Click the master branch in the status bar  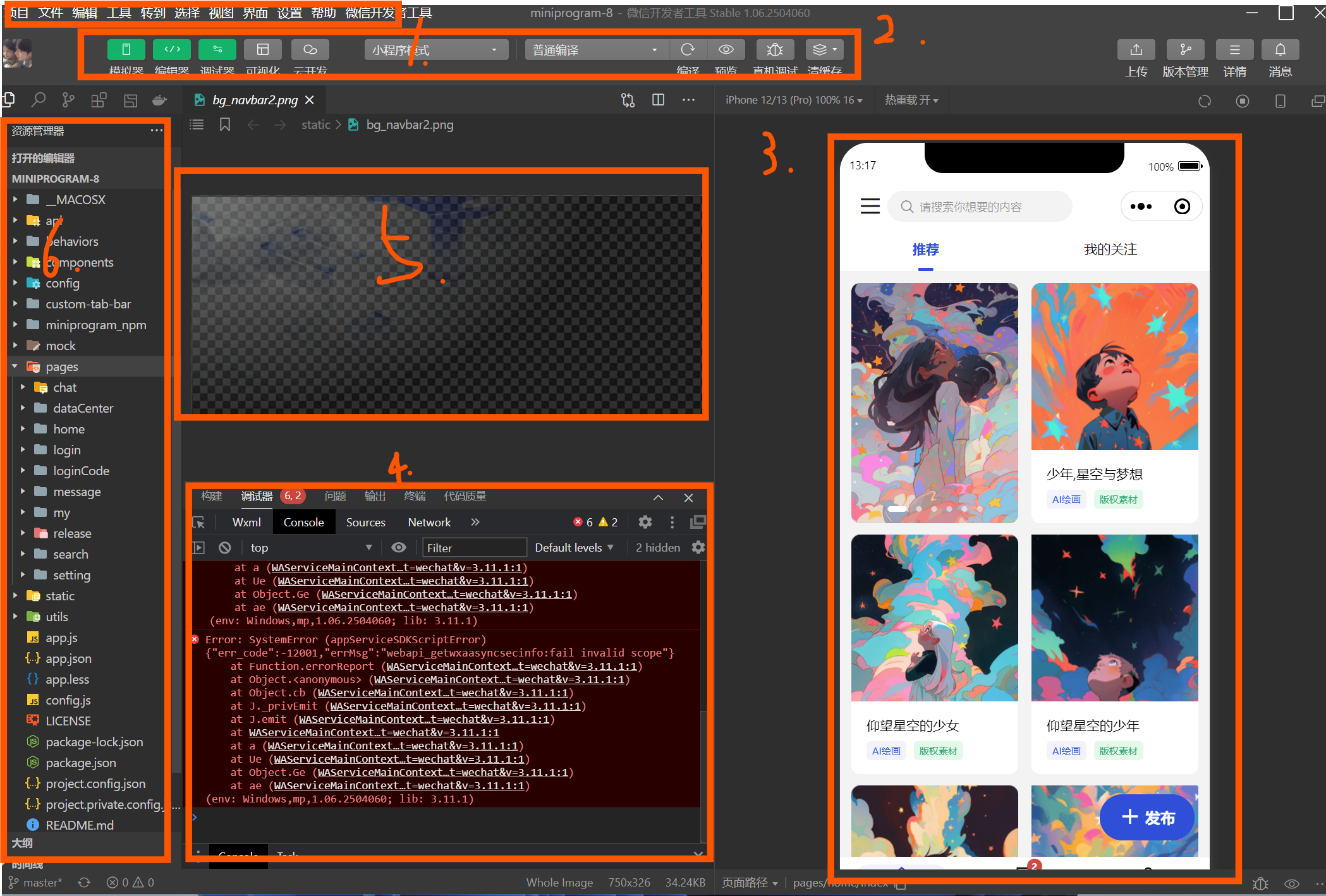point(35,883)
